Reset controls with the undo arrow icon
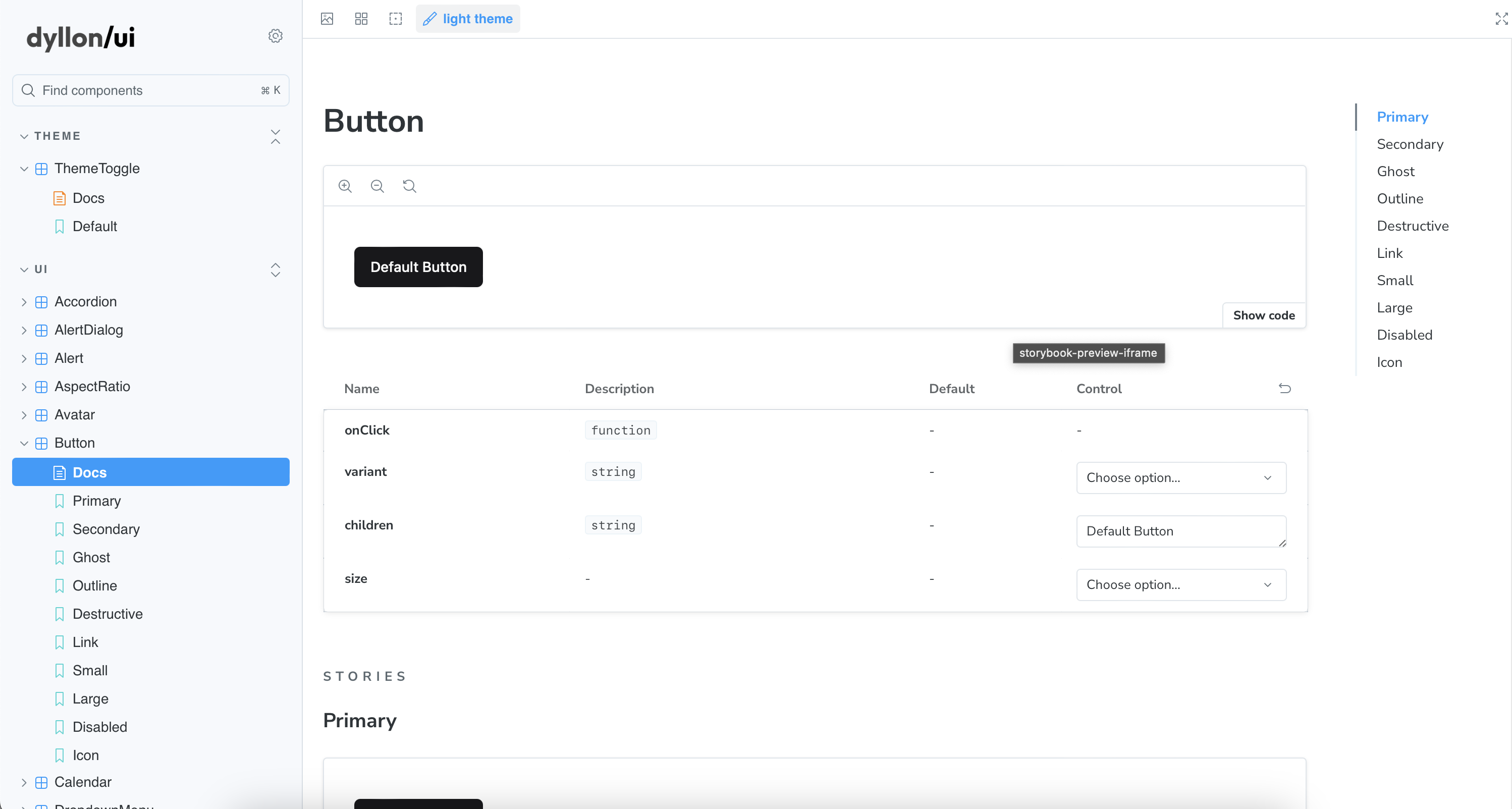Screen dimensions: 1512x809 [1284, 388]
